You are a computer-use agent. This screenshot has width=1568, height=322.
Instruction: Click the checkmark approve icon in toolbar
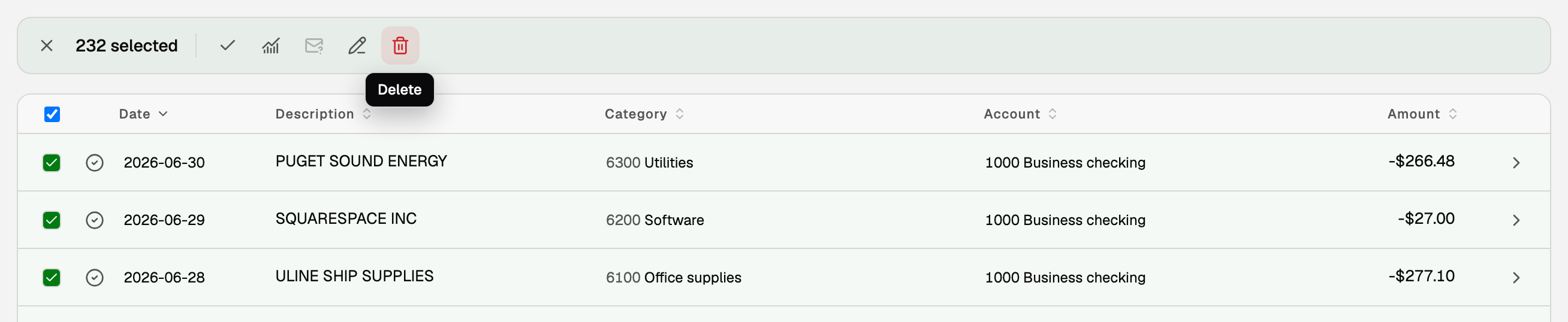[228, 45]
